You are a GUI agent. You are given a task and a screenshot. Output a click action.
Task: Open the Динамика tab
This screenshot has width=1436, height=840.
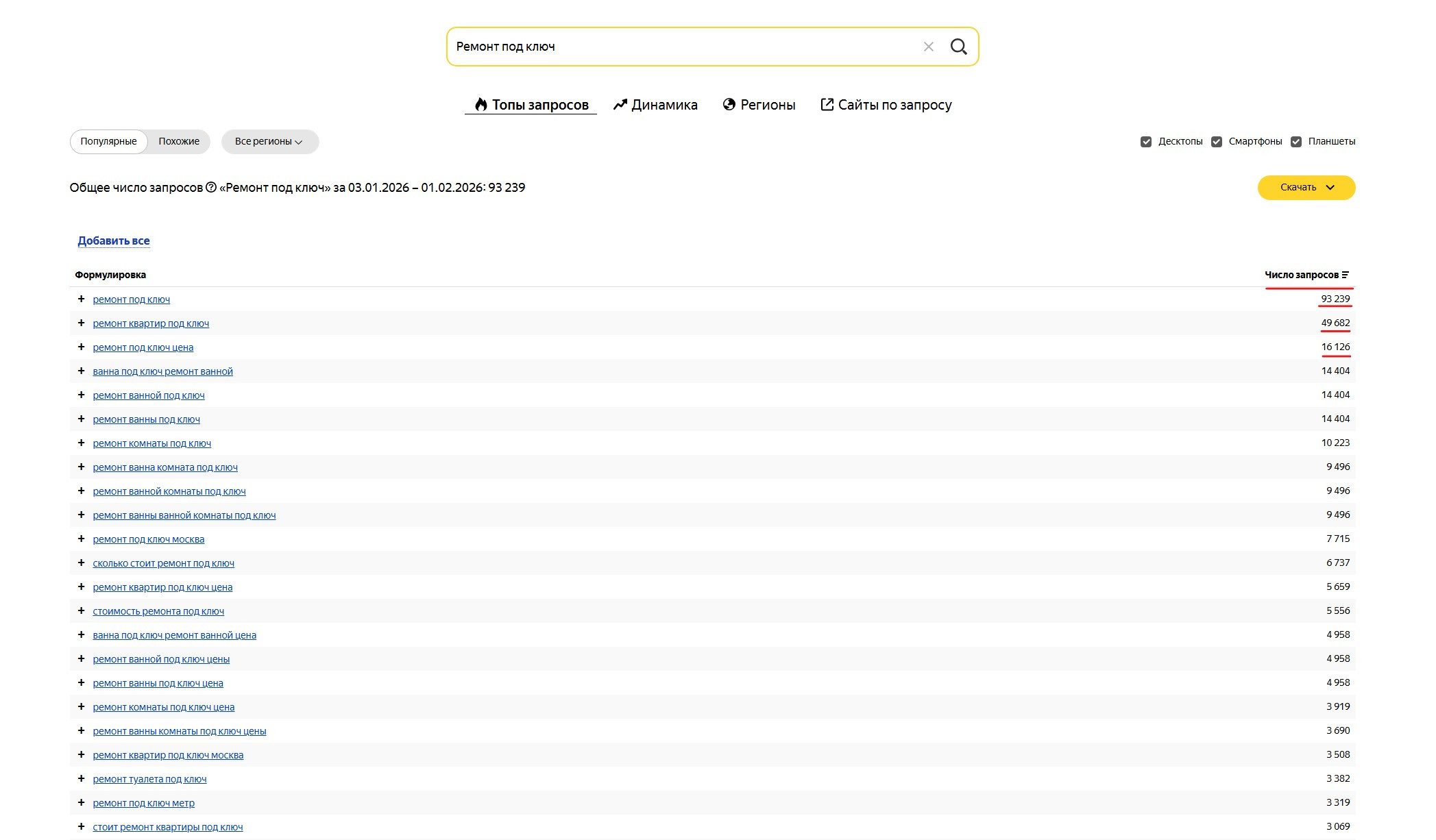pos(655,105)
